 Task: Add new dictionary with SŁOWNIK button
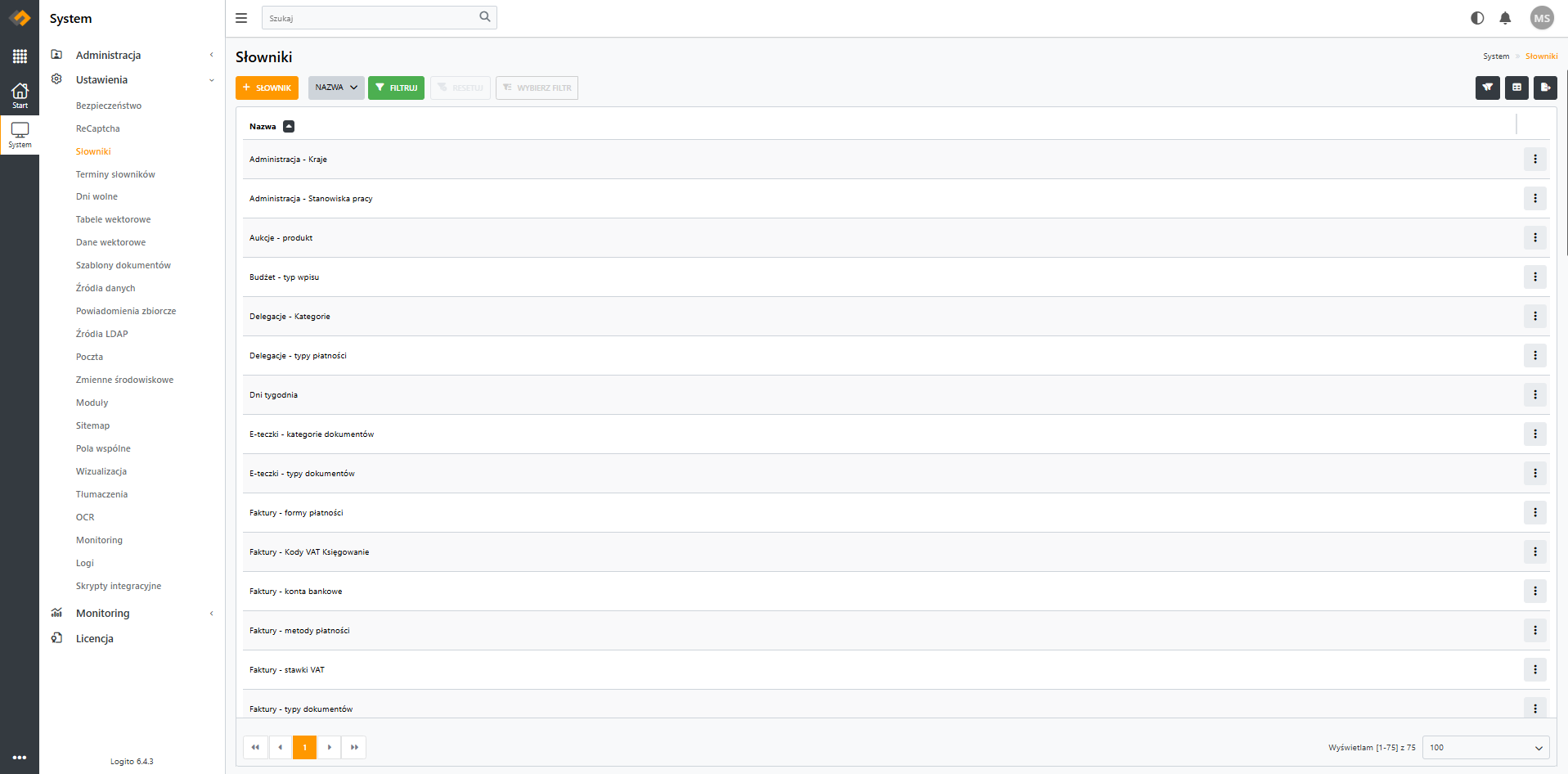coord(267,88)
